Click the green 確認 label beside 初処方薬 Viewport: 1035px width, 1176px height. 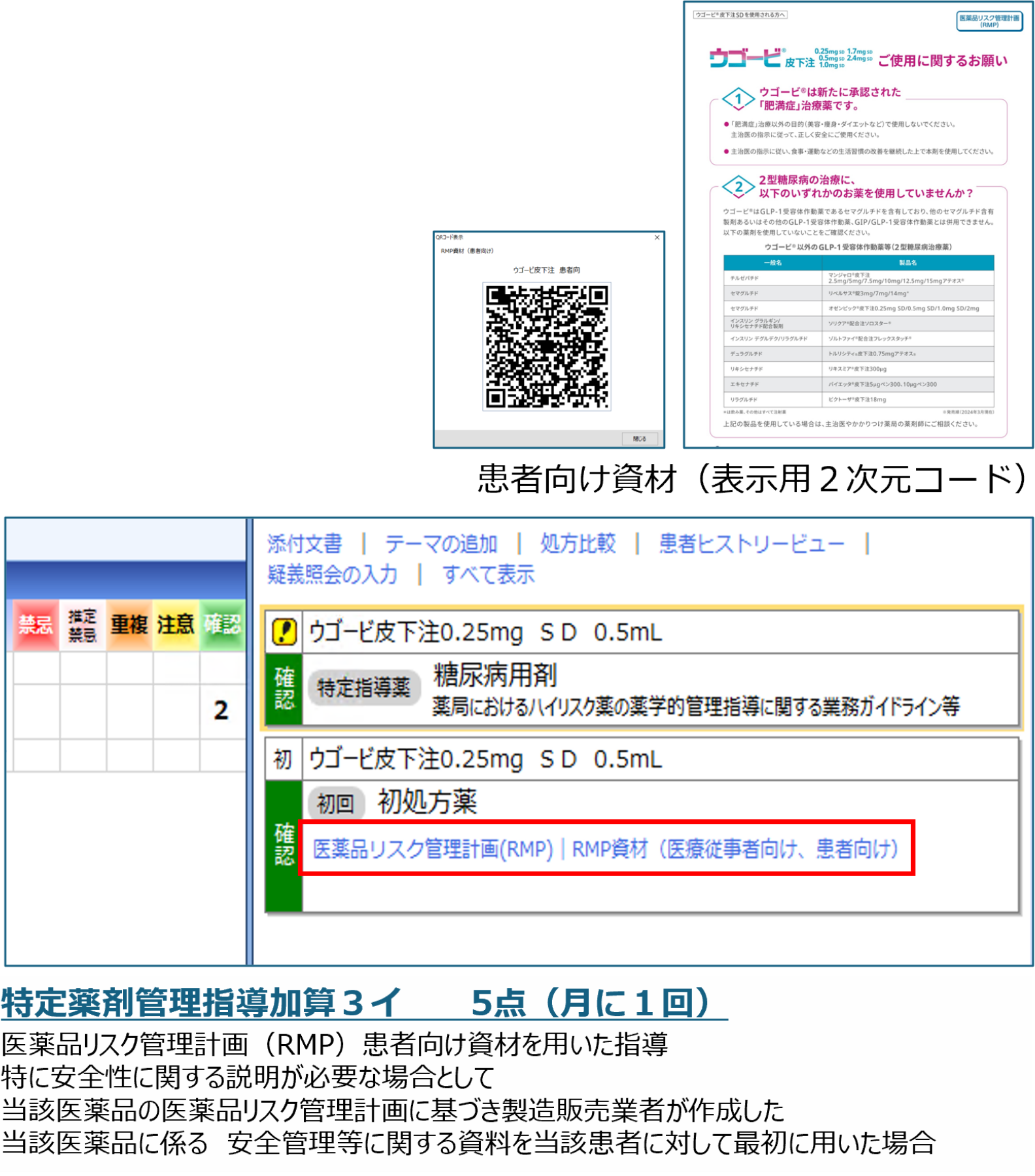(x=284, y=844)
